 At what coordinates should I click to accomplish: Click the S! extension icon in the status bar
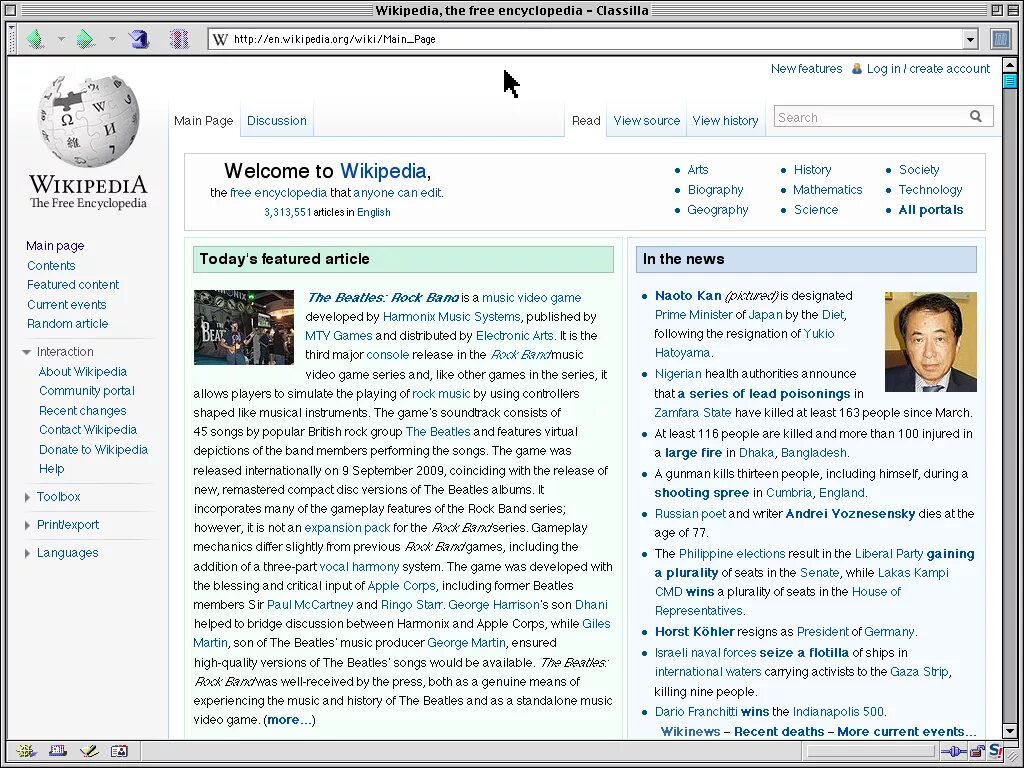click(x=996, y=750)
